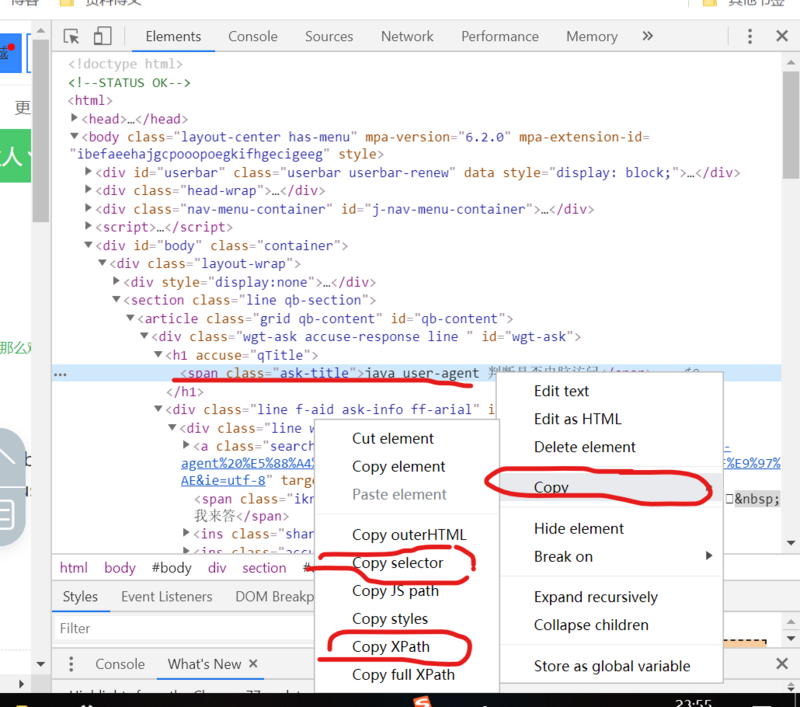Click the more panels chevron icon
The image size is (800, 707).
coord(646,36)
